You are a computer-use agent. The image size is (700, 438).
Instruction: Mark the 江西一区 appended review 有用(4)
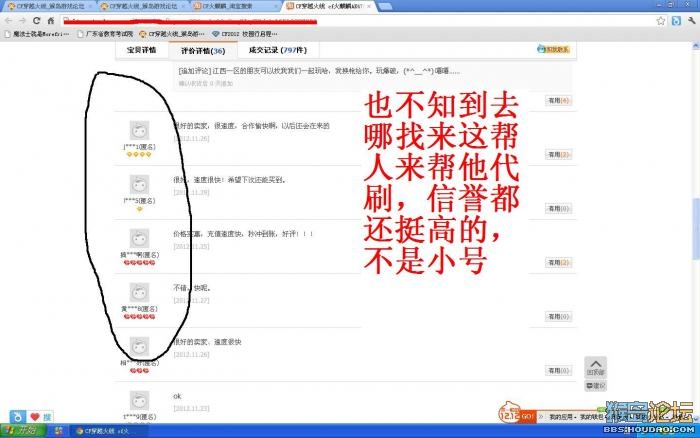(x=558, y=100)
